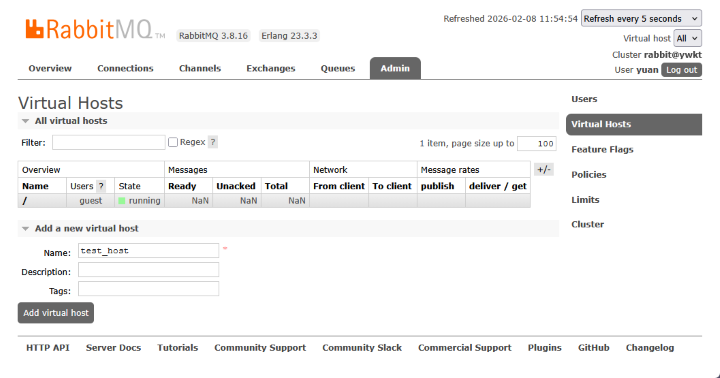Open the Tutorials footer link
The image size is (720, 378).
coord(178,348)
